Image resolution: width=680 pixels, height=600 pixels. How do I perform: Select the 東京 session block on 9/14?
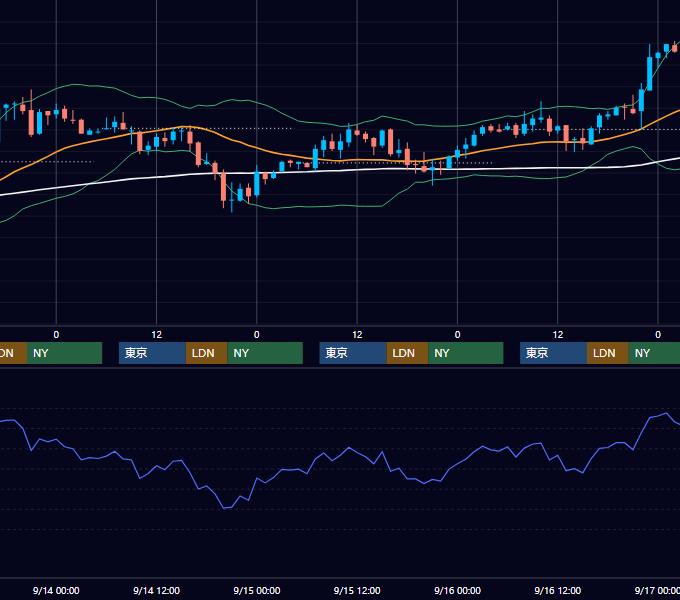(x=152, y=353)
